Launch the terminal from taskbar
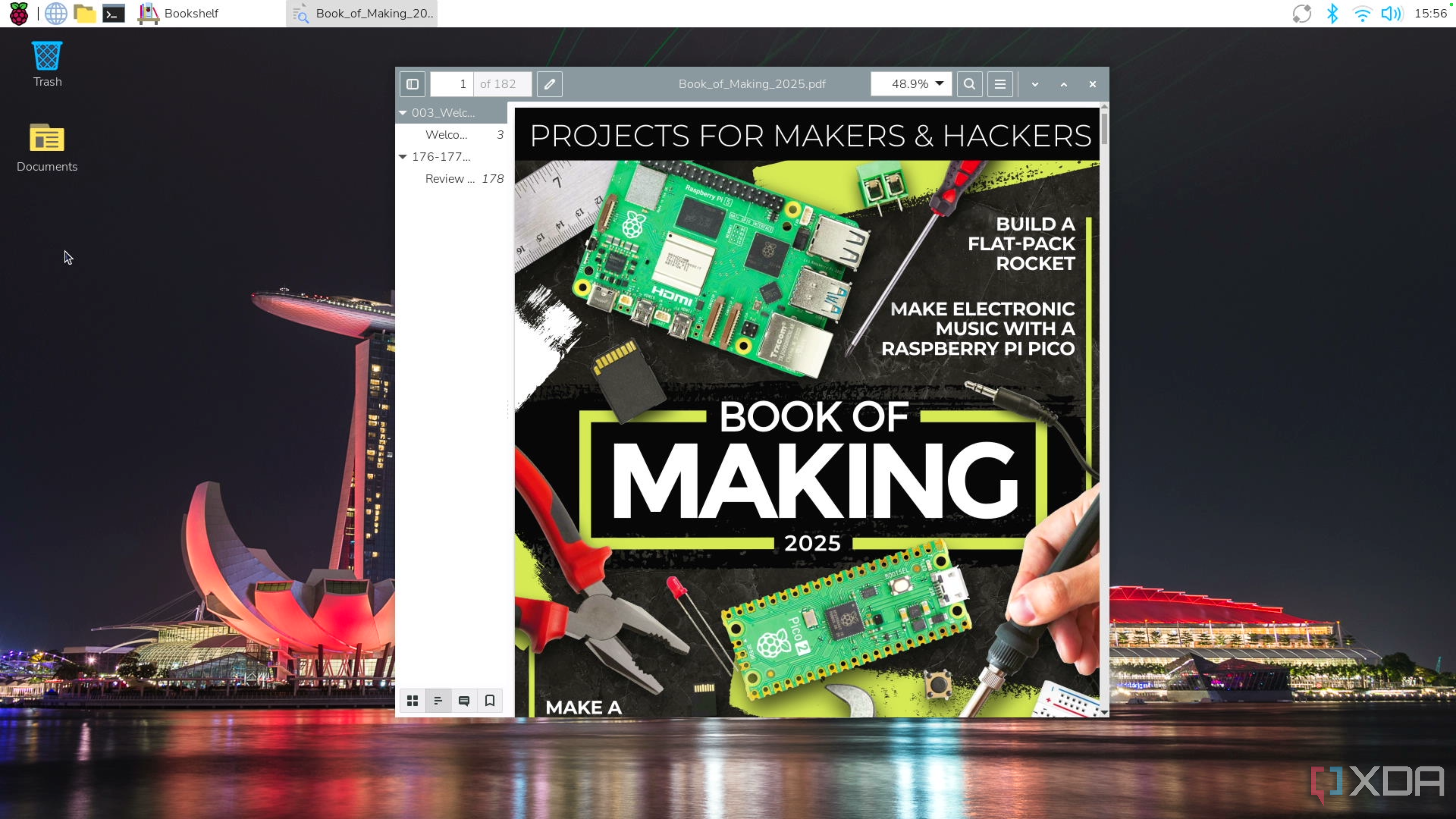The image size is (1456, 819). click(x=114, y=14)
